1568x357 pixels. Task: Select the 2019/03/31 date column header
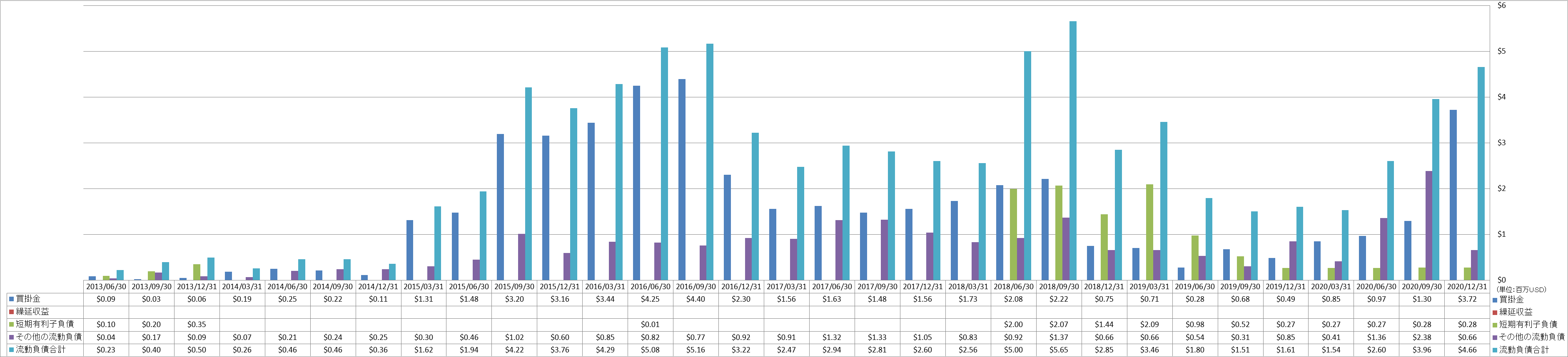[1150, 286]
